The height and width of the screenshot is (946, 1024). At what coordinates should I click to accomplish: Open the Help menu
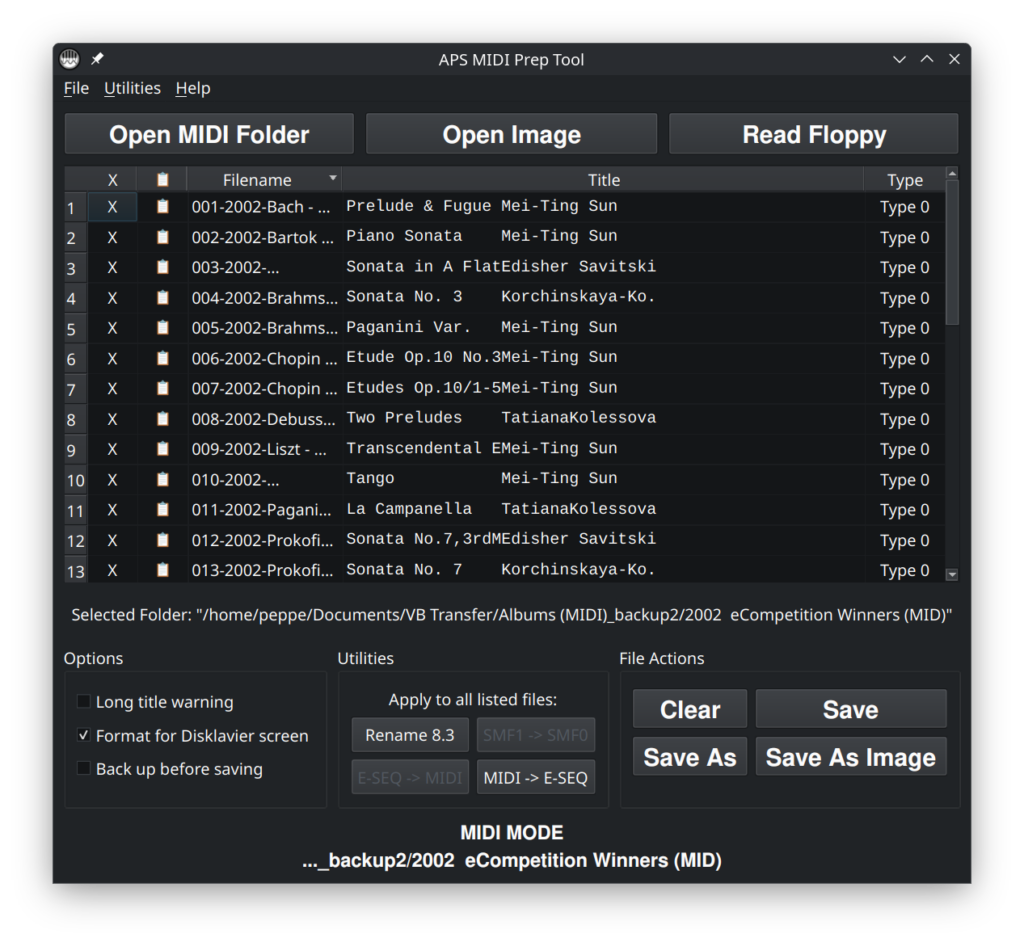[x=192, y=88]
